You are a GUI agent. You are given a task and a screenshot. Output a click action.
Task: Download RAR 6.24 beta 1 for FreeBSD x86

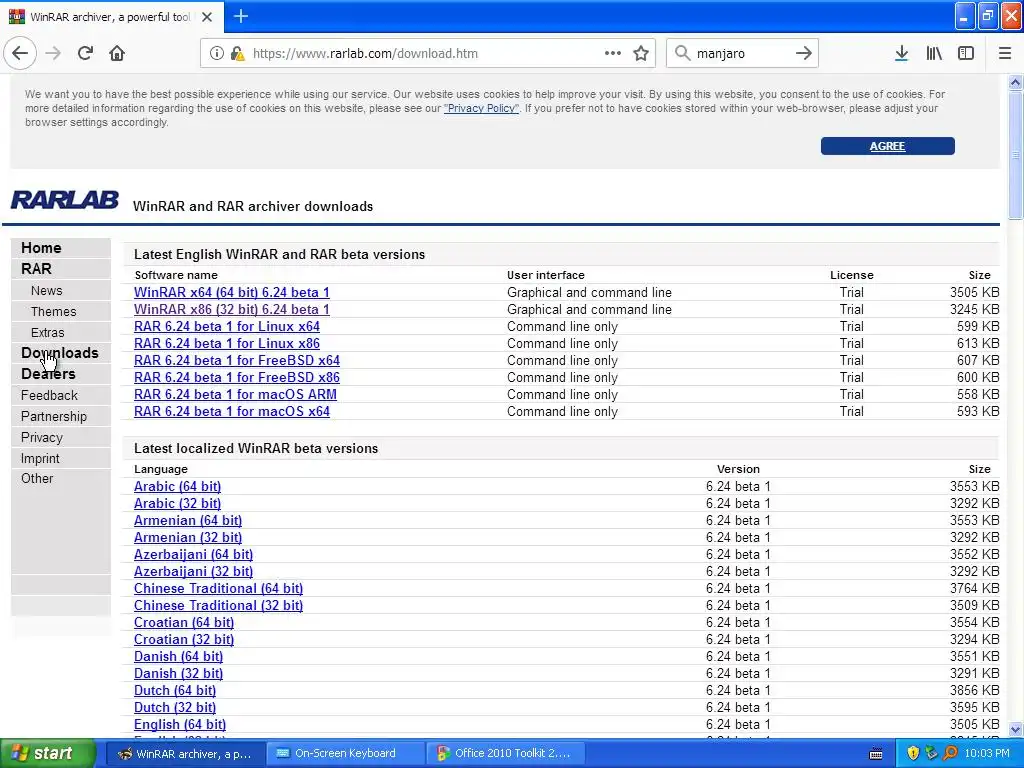[x=236, y=377]
